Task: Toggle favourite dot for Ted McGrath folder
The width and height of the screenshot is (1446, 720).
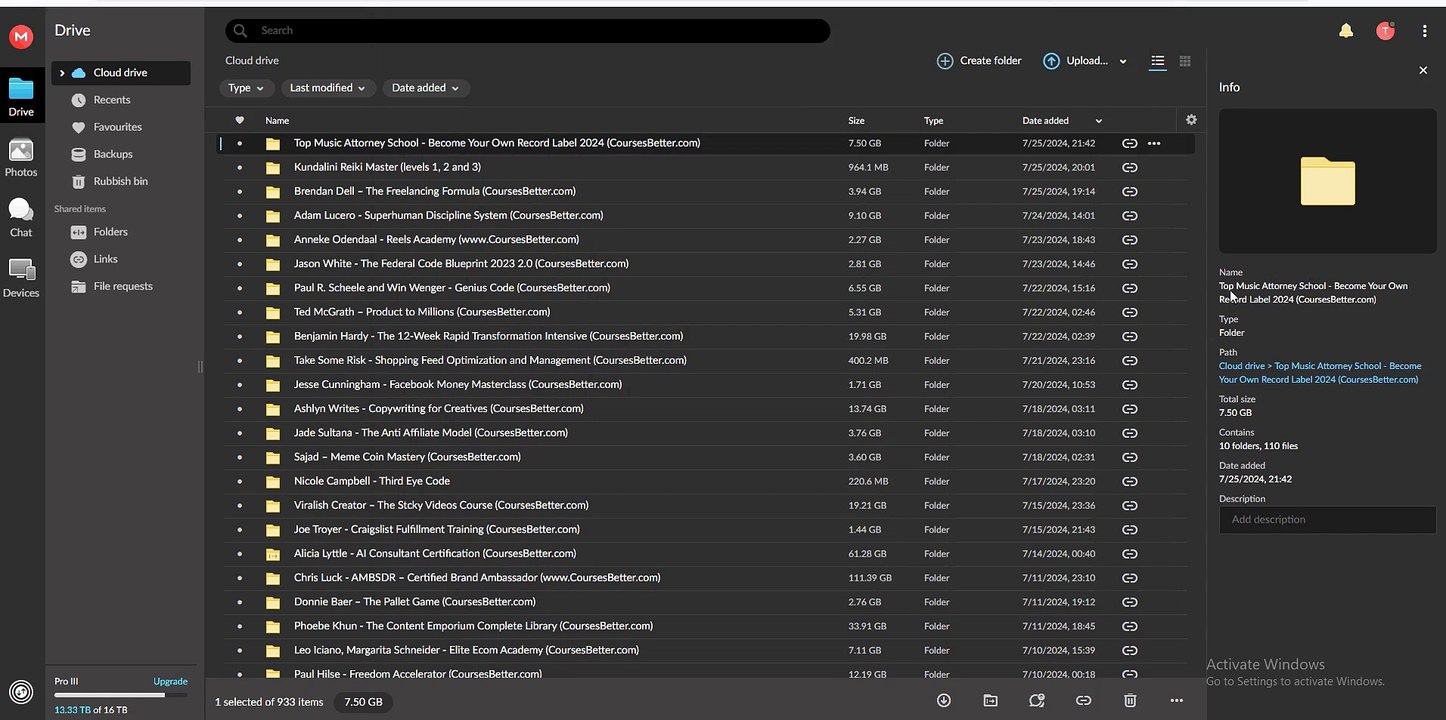Action: (x=239, y=312)
